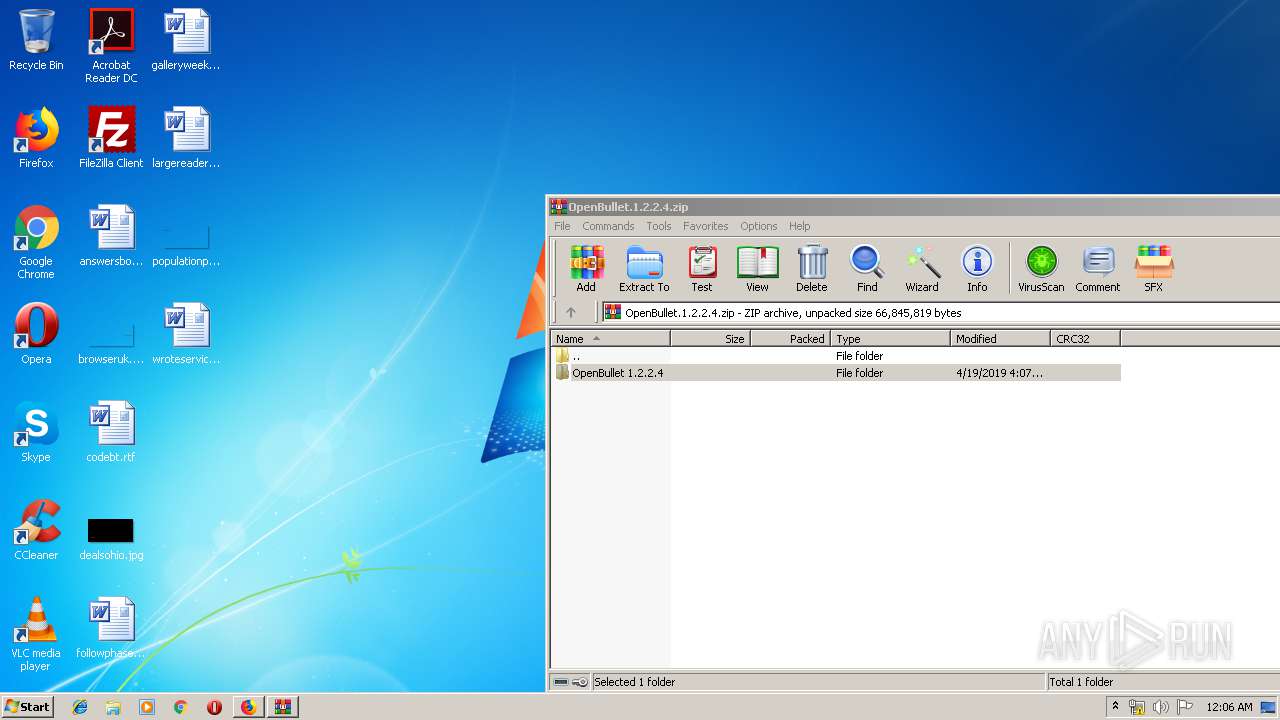This screenshot has width=1280, height=720.
Task: Sort by the CRC32 column header
Action: coord(1086,339)
